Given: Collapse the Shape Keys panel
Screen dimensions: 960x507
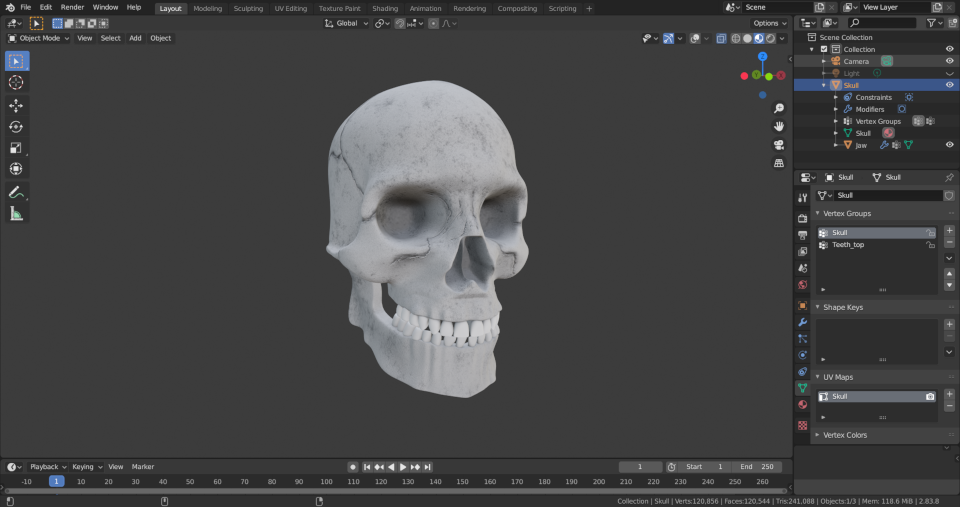Looking at the screenshot, I should [817, 307].
